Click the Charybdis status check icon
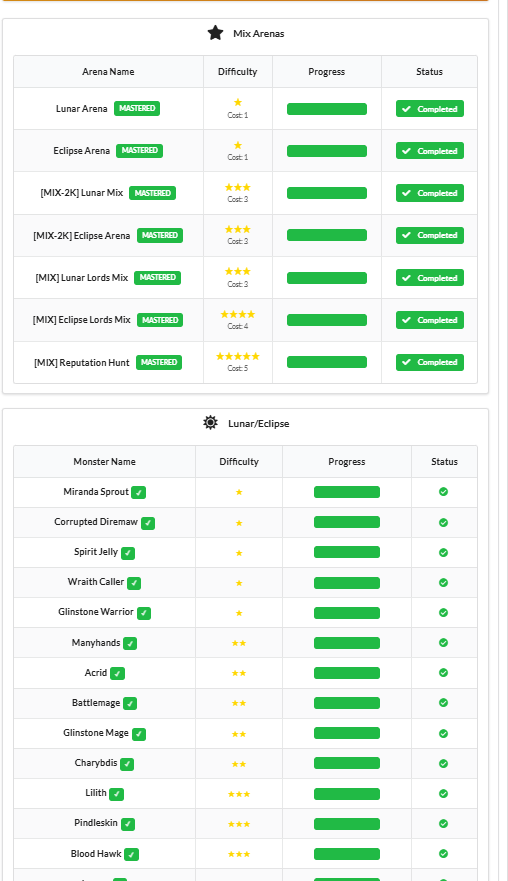This screenshot has height=881, width=508. 443,764
